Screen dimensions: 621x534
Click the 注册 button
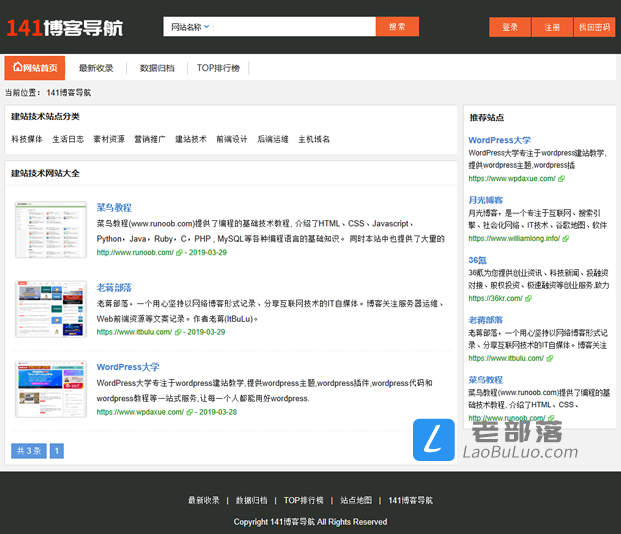552,27
